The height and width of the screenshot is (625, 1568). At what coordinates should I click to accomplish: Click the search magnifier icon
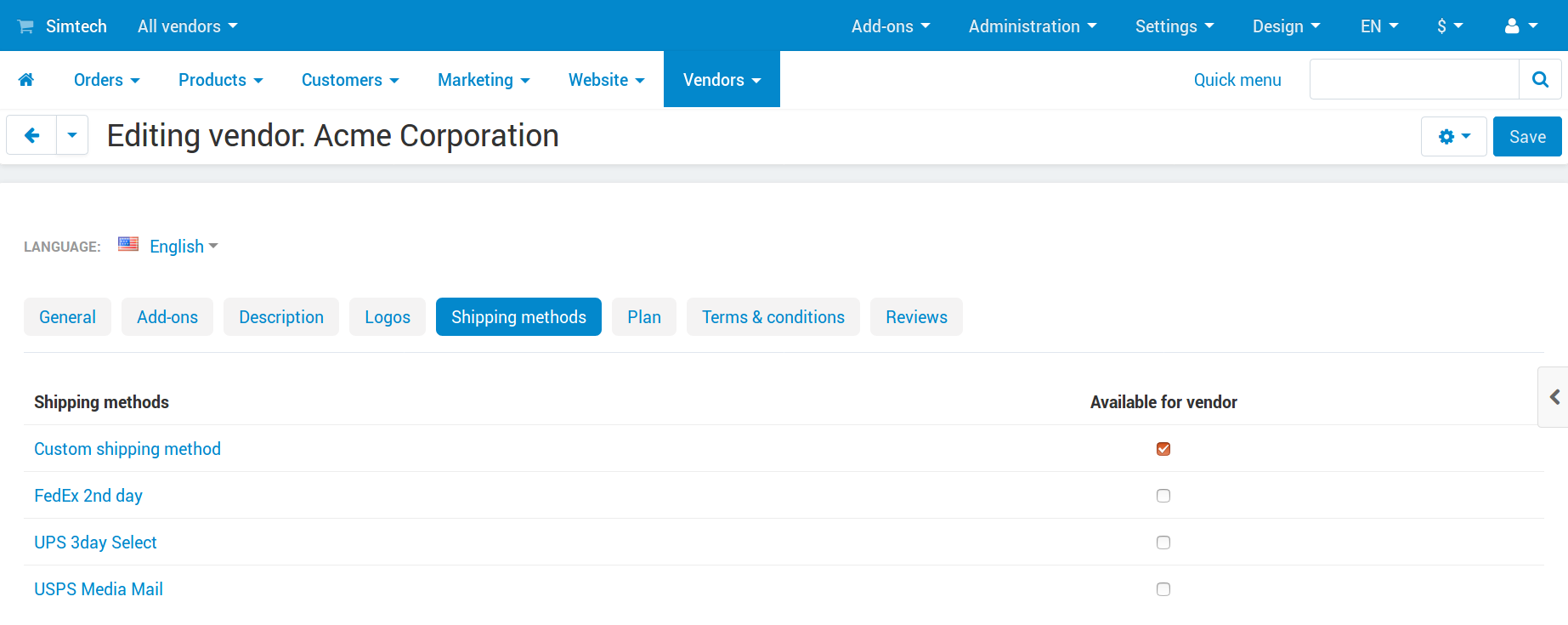tap(1540, 79)
